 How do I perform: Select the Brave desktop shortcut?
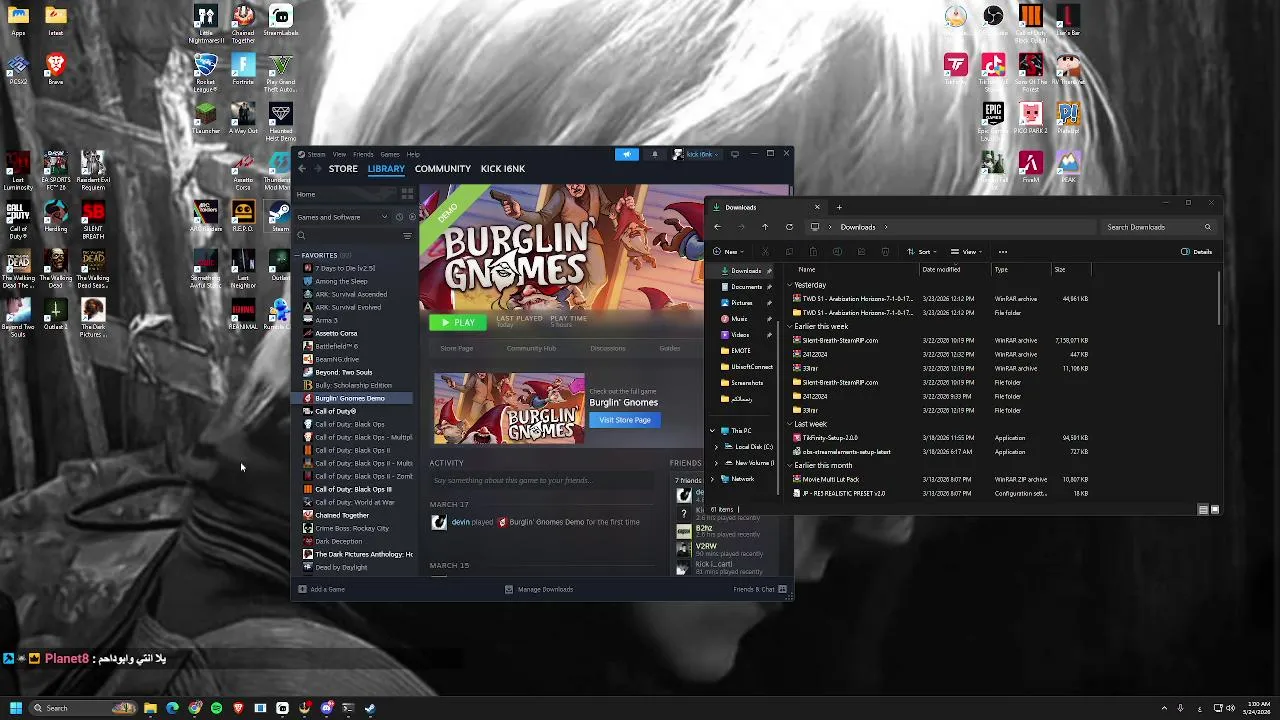[56, 70]
